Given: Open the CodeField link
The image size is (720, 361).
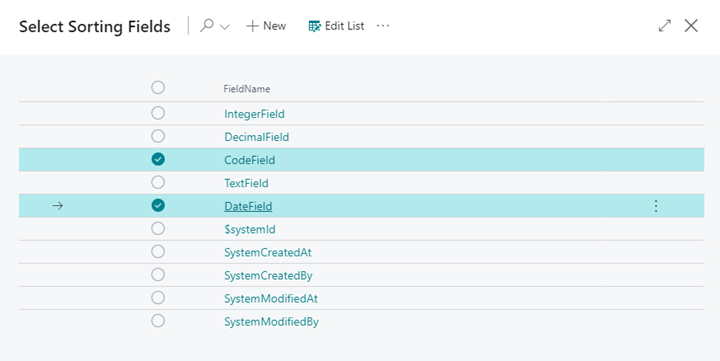Looking at the screenshot, I should pos(250,160).
